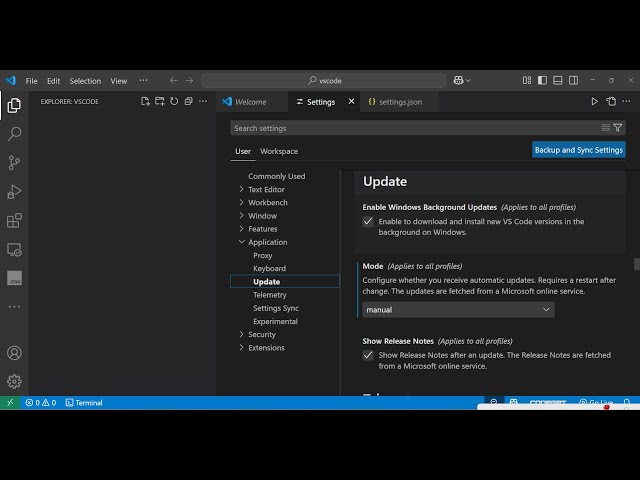Open the remote window status bar indicator
640x480 pixels.
(x=10, y=402)
